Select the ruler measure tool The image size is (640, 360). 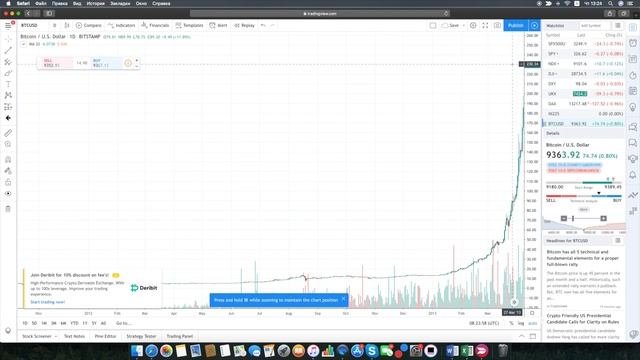point(8,133)
